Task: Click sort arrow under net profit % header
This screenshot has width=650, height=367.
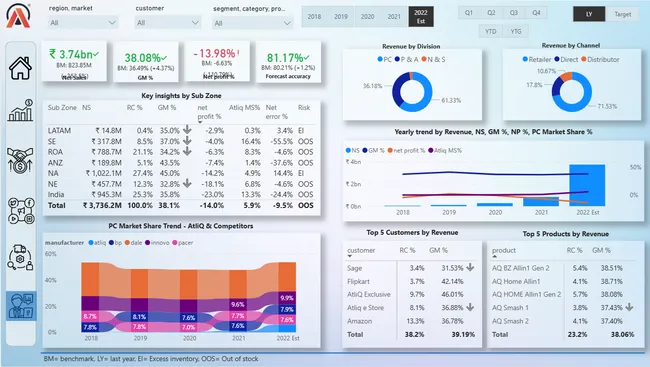Action: pyautogui.click(x=200, y=122)
